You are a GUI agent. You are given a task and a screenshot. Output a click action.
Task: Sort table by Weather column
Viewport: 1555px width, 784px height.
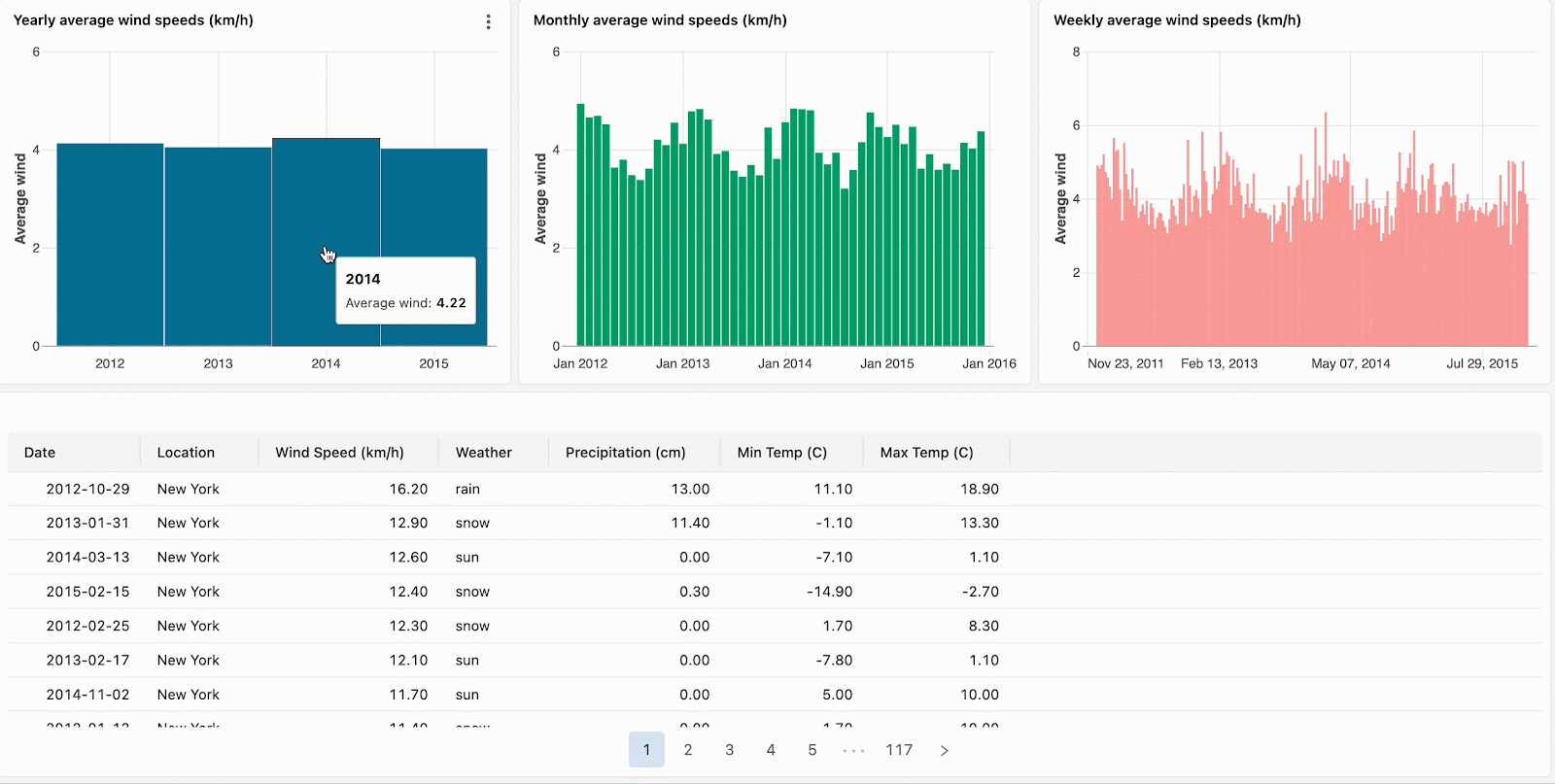point(483,453)
